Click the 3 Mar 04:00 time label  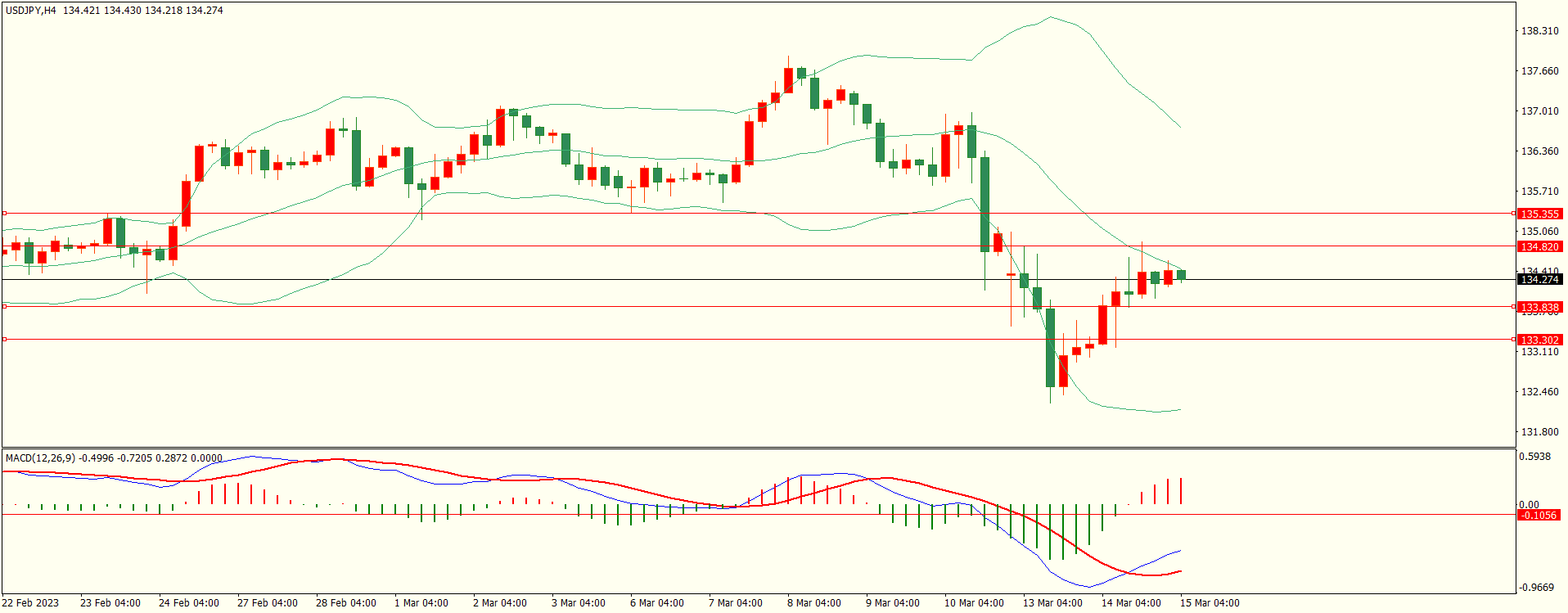click(579, 603)
